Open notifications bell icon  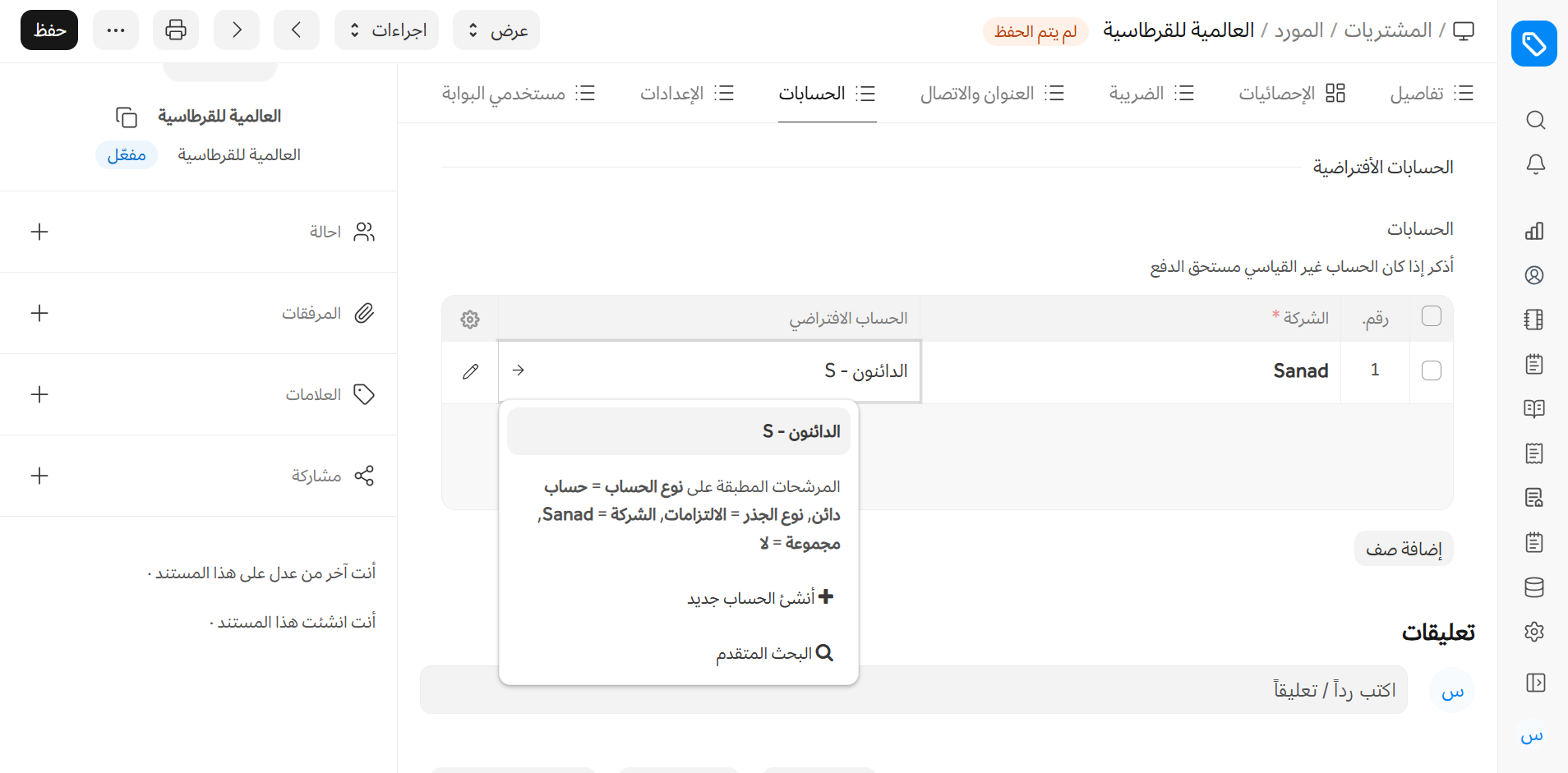(x=1534, y=164)
